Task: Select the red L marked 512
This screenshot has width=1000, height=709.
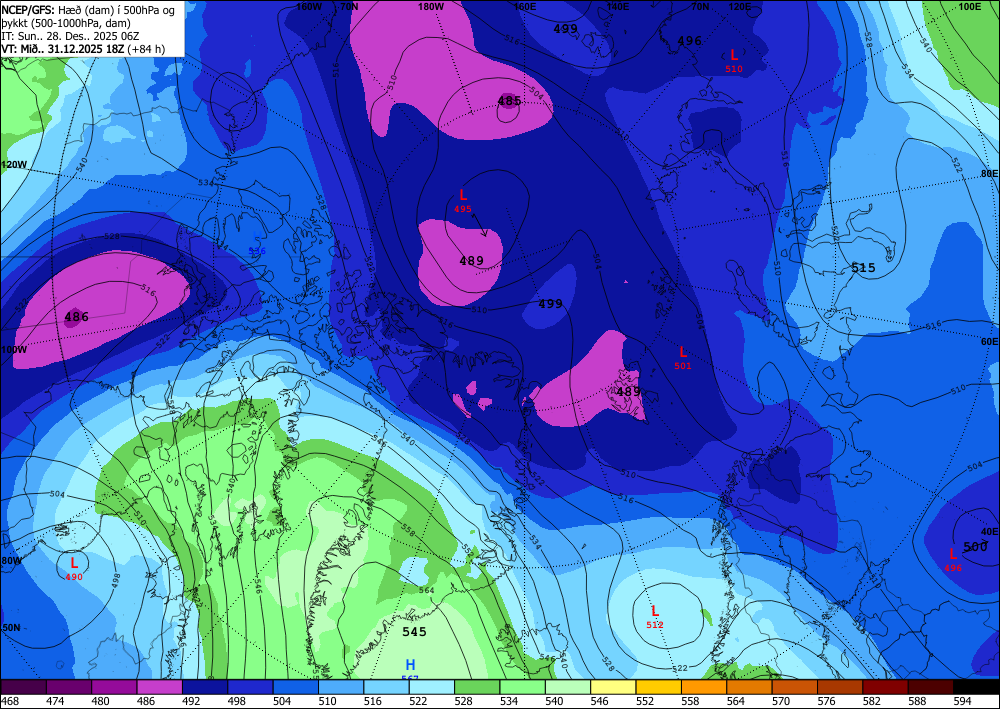Action: point(654,611)
